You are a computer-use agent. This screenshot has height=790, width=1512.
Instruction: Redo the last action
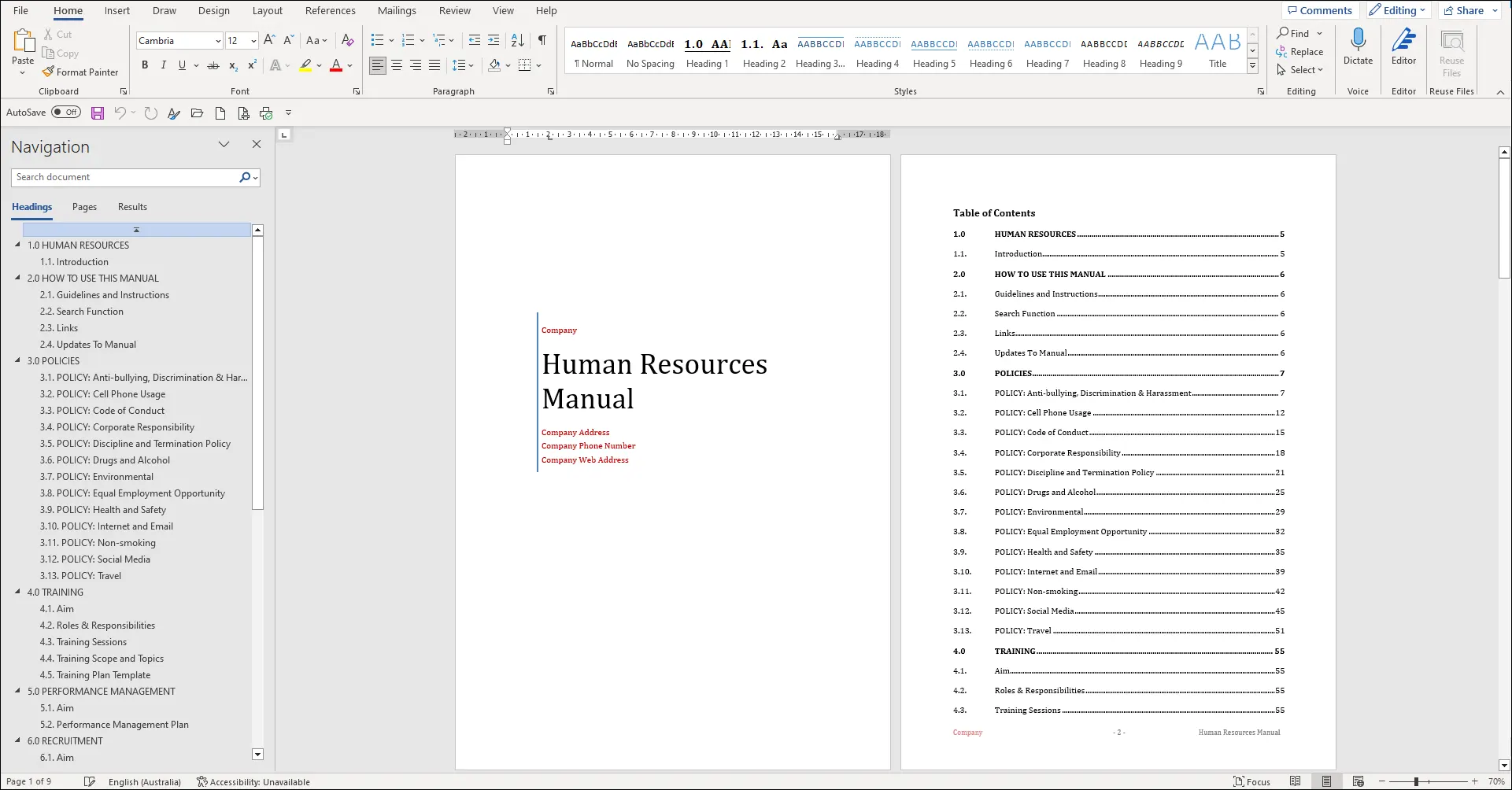[x=151, y=113]
